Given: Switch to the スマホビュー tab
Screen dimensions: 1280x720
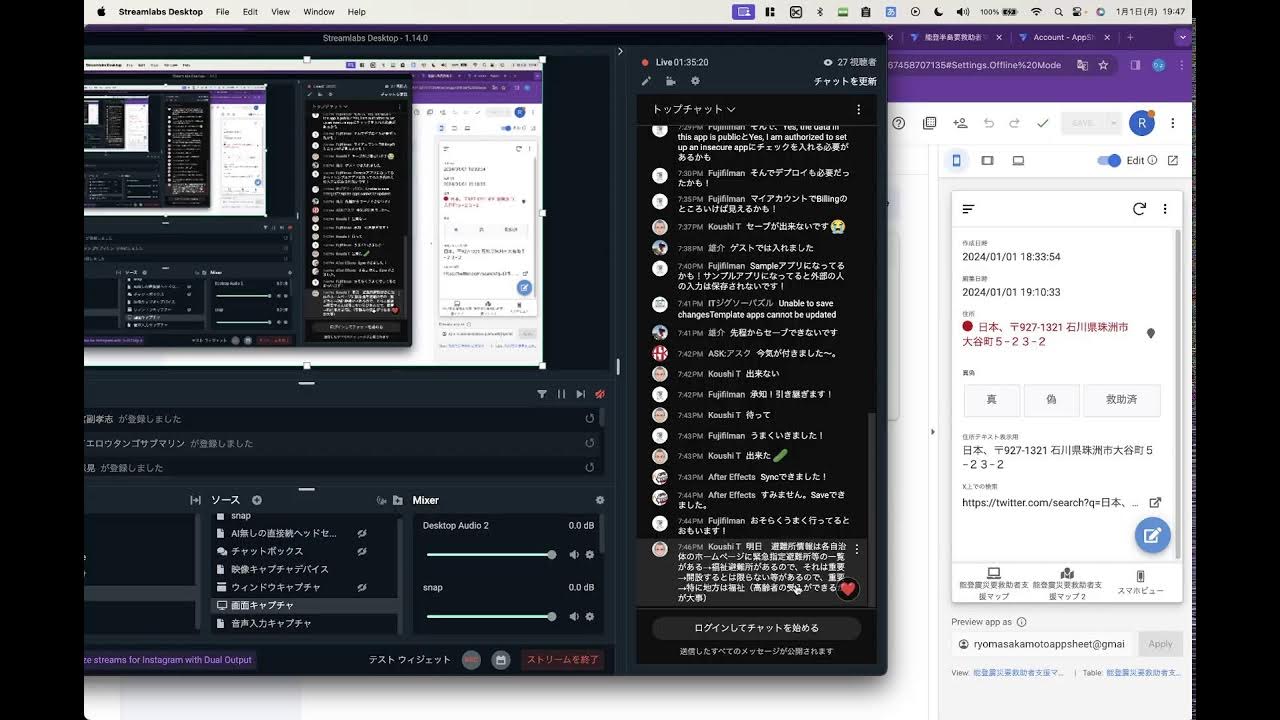Looking at the screenshot, I should click(x=1140, y=580).
